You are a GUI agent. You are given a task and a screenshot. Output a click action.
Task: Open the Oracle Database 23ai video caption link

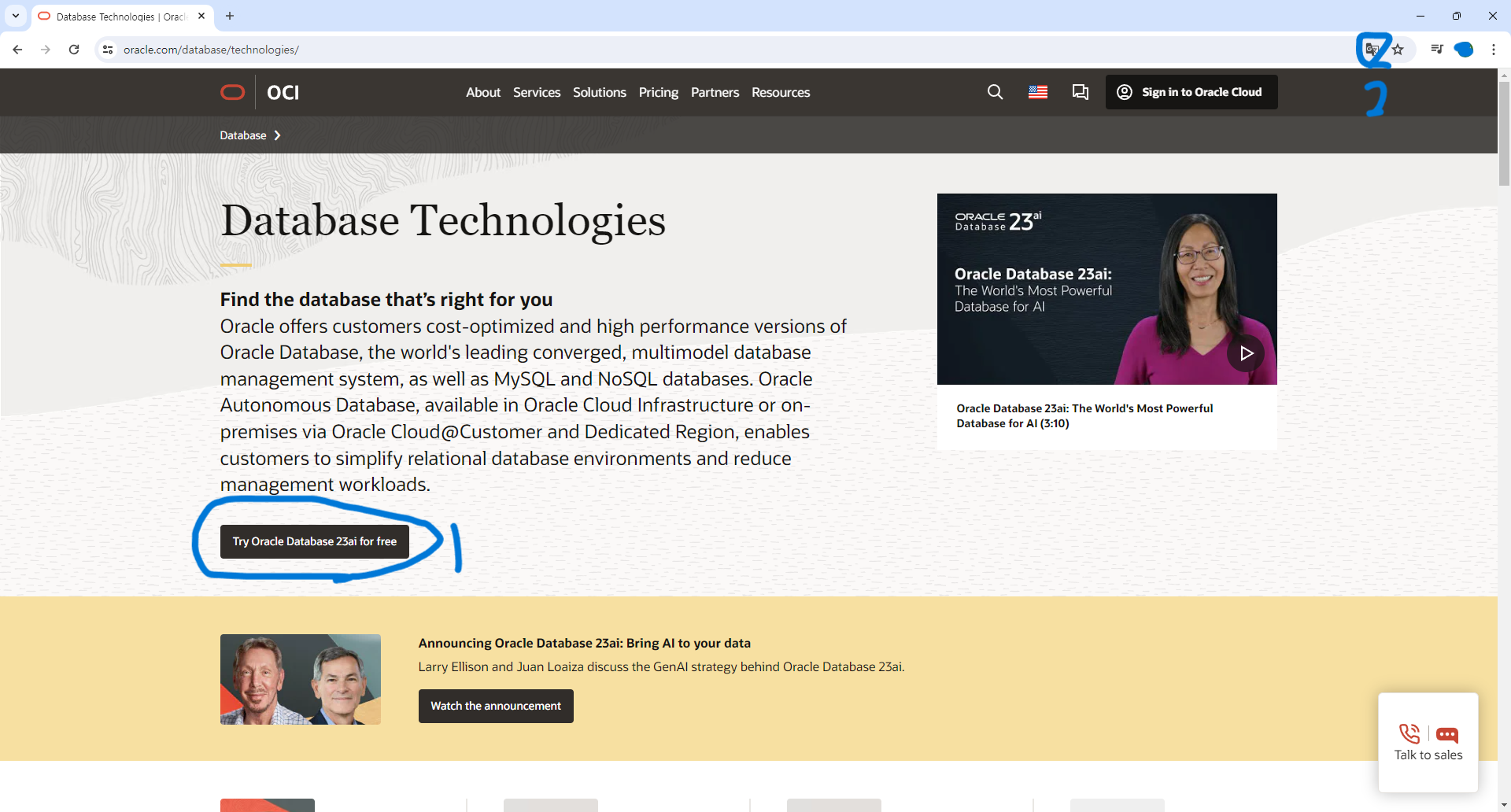pyautogui.click(x=1084, y=415)
